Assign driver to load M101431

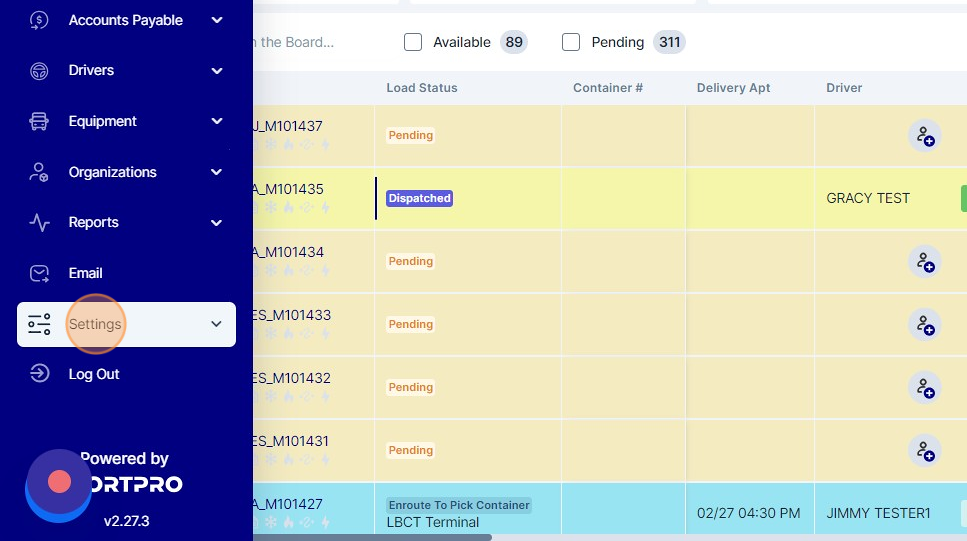pyautogui.click(x=924, y=450)
